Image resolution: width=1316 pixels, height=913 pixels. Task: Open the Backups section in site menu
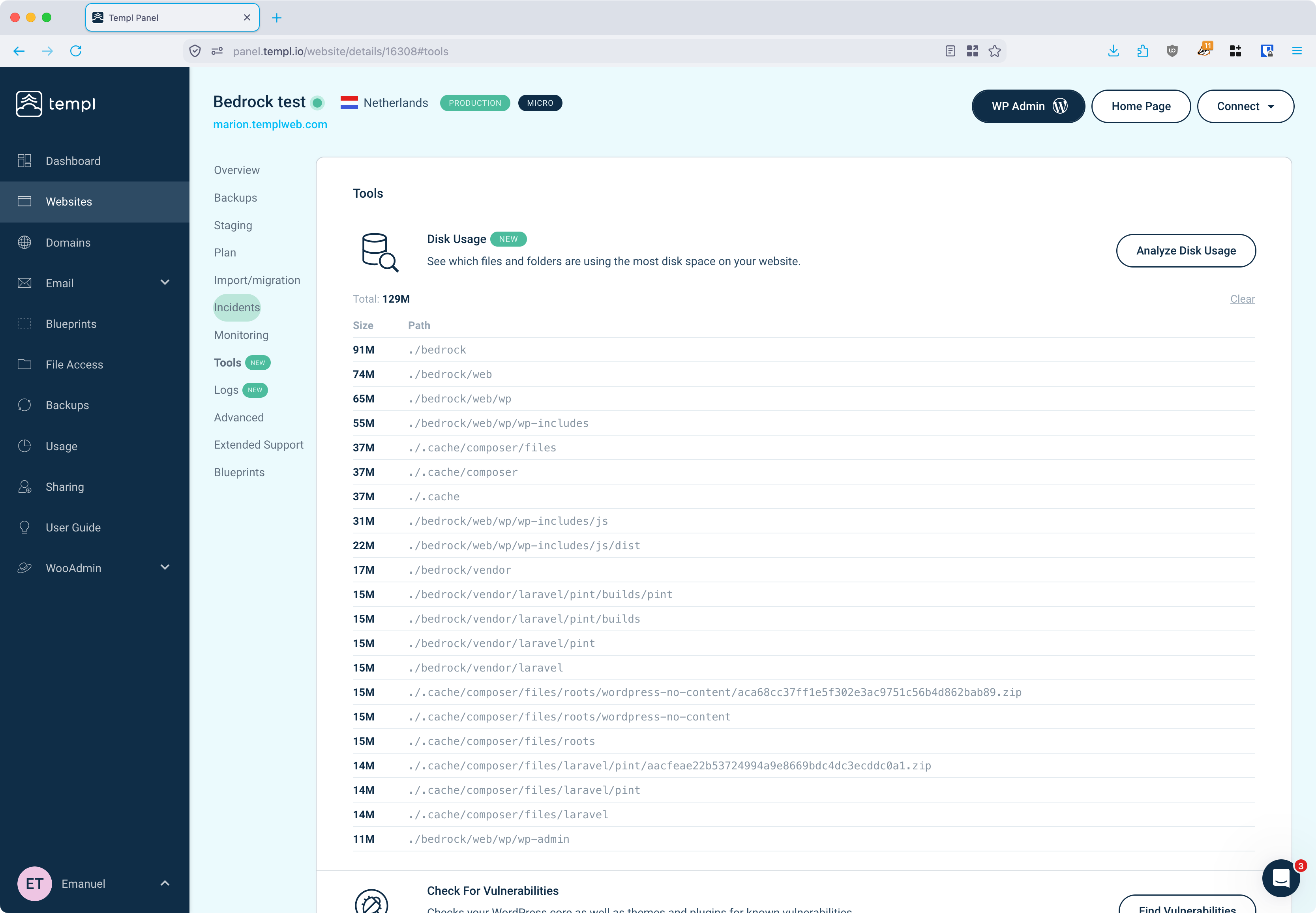235,197
